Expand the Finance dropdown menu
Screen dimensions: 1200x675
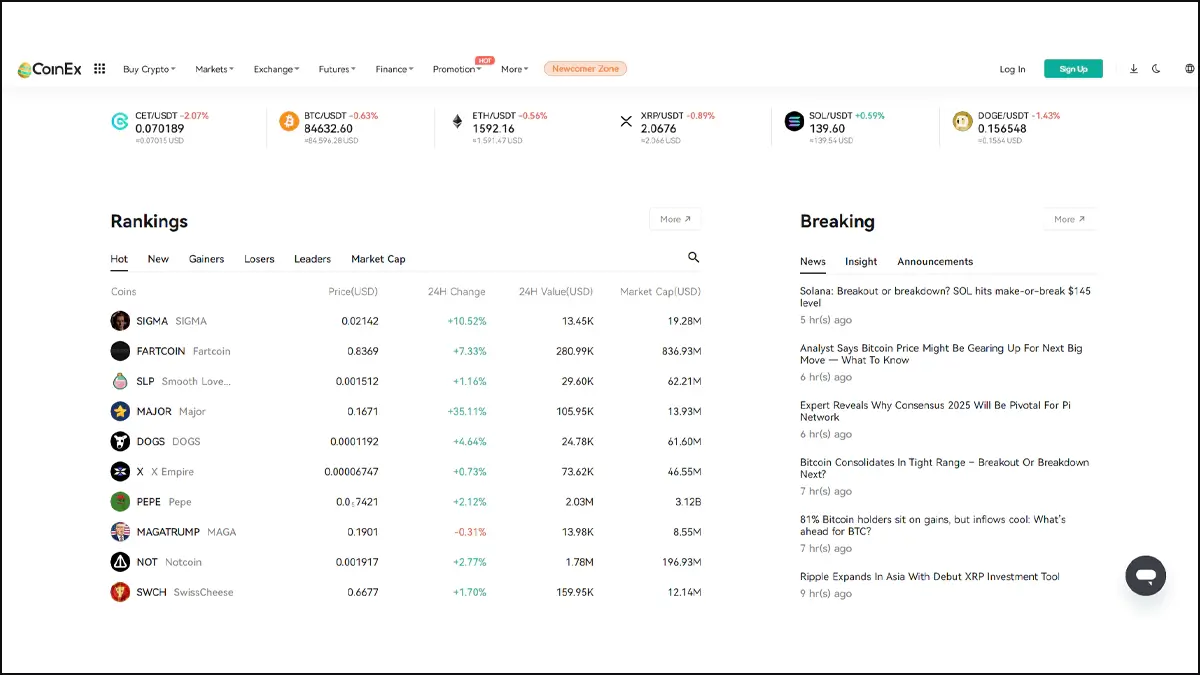(x=395, y=69)
